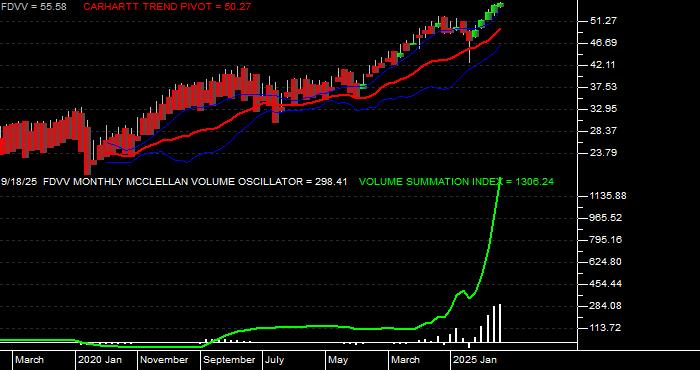Click the 1135.88 oscillator axis value
This screenshot has width=700, height=370.
(x=608, y=196)
